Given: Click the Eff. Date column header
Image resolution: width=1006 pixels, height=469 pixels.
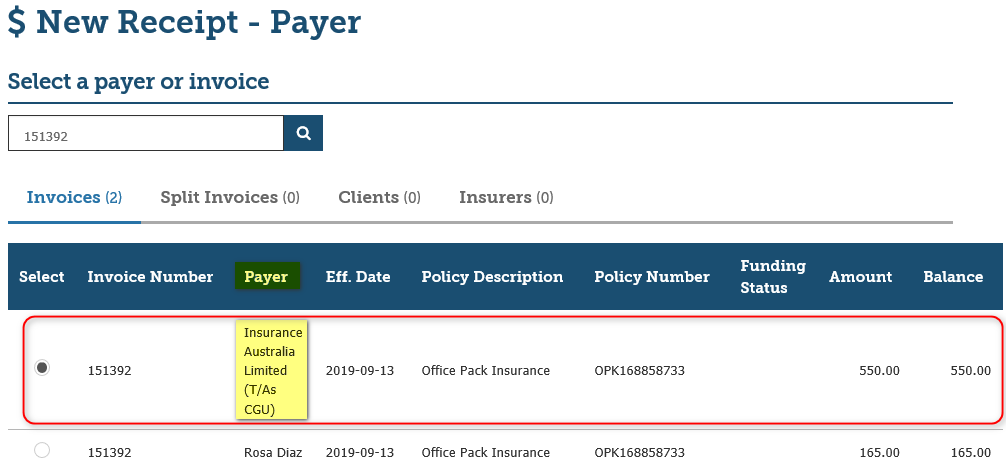Looking at the screenshot, I should click(358, 277).
